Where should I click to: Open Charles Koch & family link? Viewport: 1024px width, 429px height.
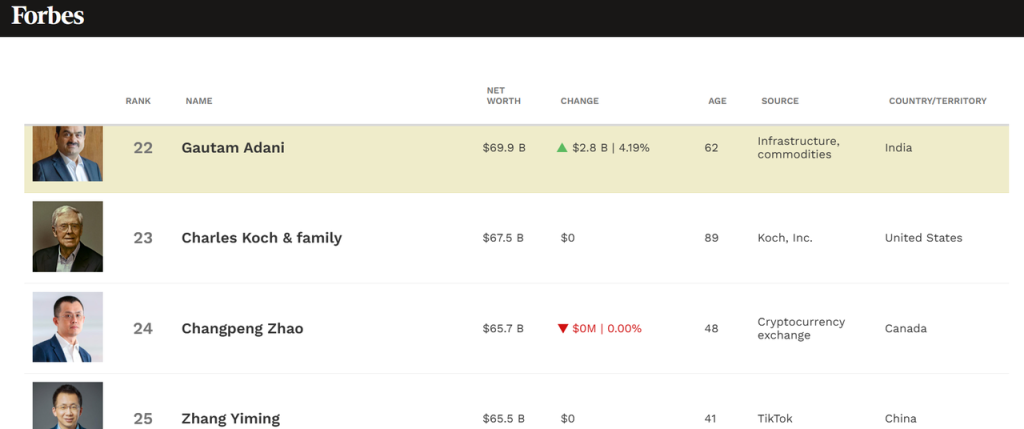[x=261, y=238]
